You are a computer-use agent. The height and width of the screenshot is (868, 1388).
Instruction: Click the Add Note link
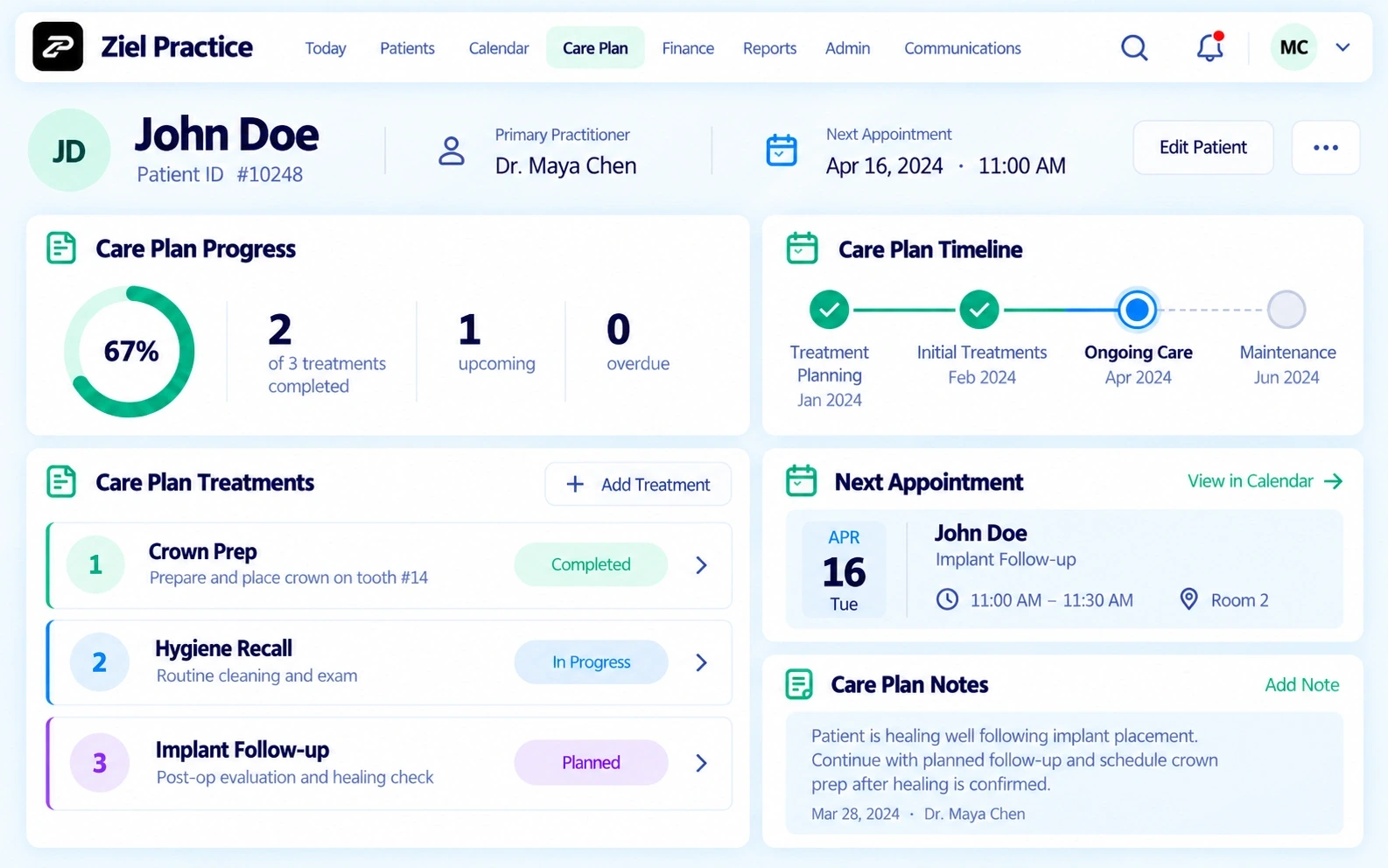pyautogui.click(x=1302, y=685)
